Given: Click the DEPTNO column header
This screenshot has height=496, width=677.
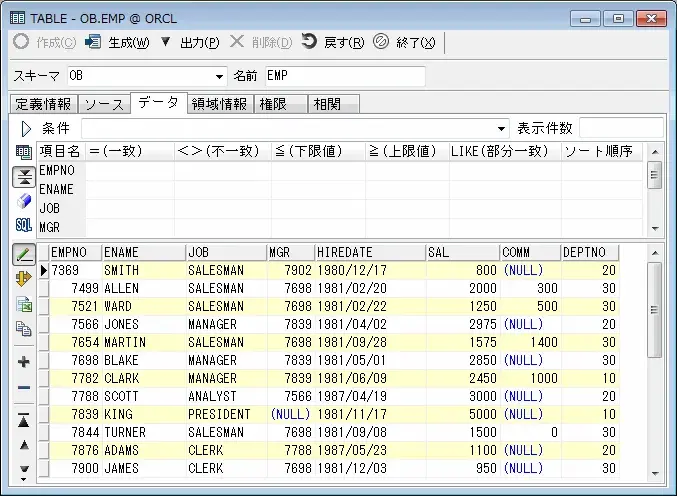Looking at the screenshot, I should tap(590, 252).
